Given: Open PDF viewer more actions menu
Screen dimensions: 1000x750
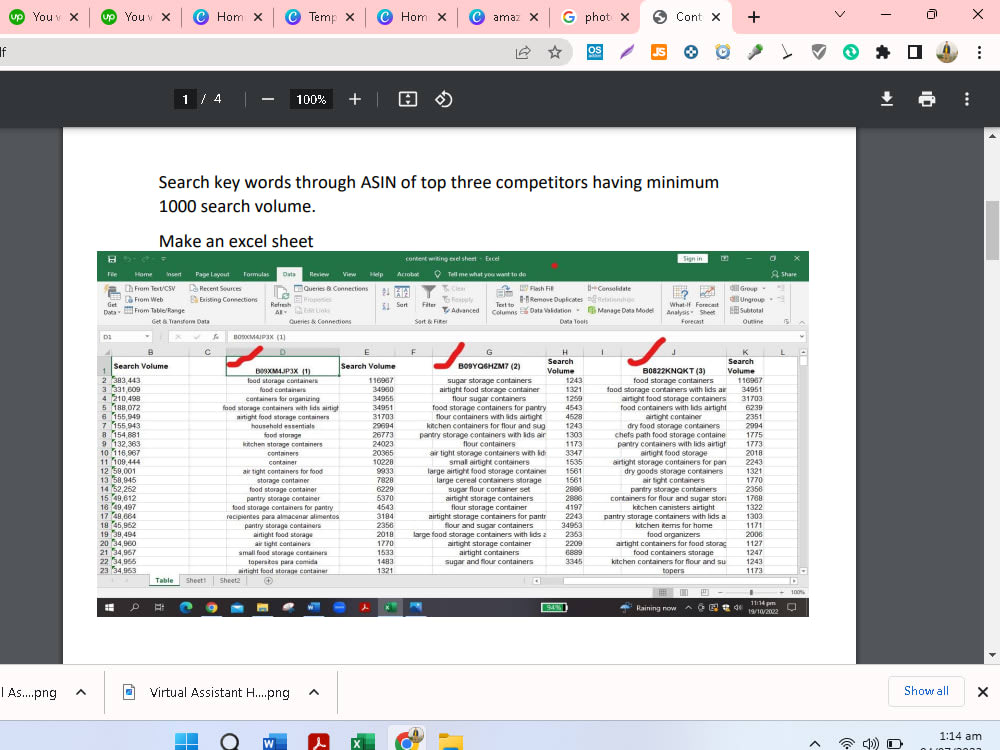Looking at the screenshot, I should click(x=967, y=99).
